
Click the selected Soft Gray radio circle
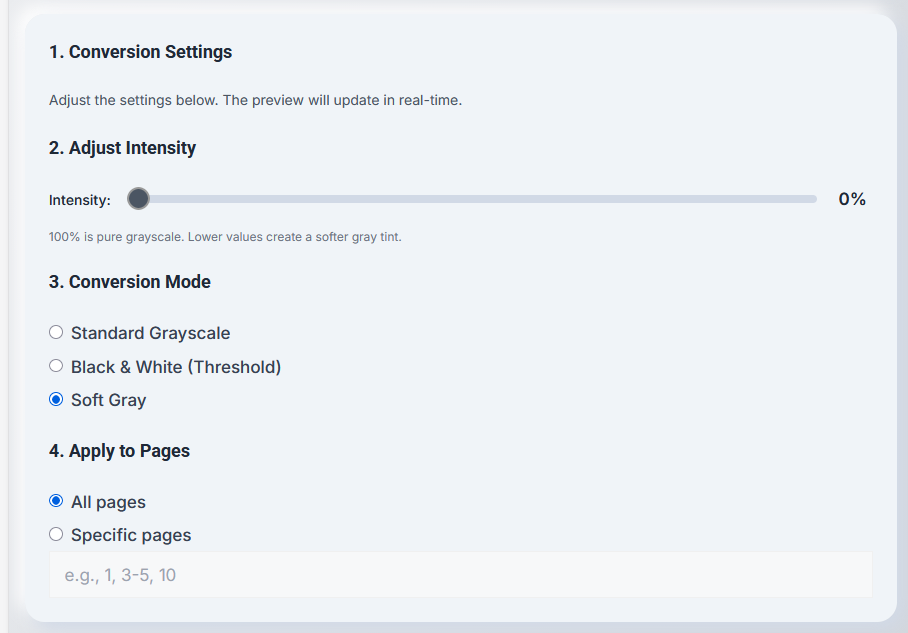pyautogui.click(x=56, y=400)
